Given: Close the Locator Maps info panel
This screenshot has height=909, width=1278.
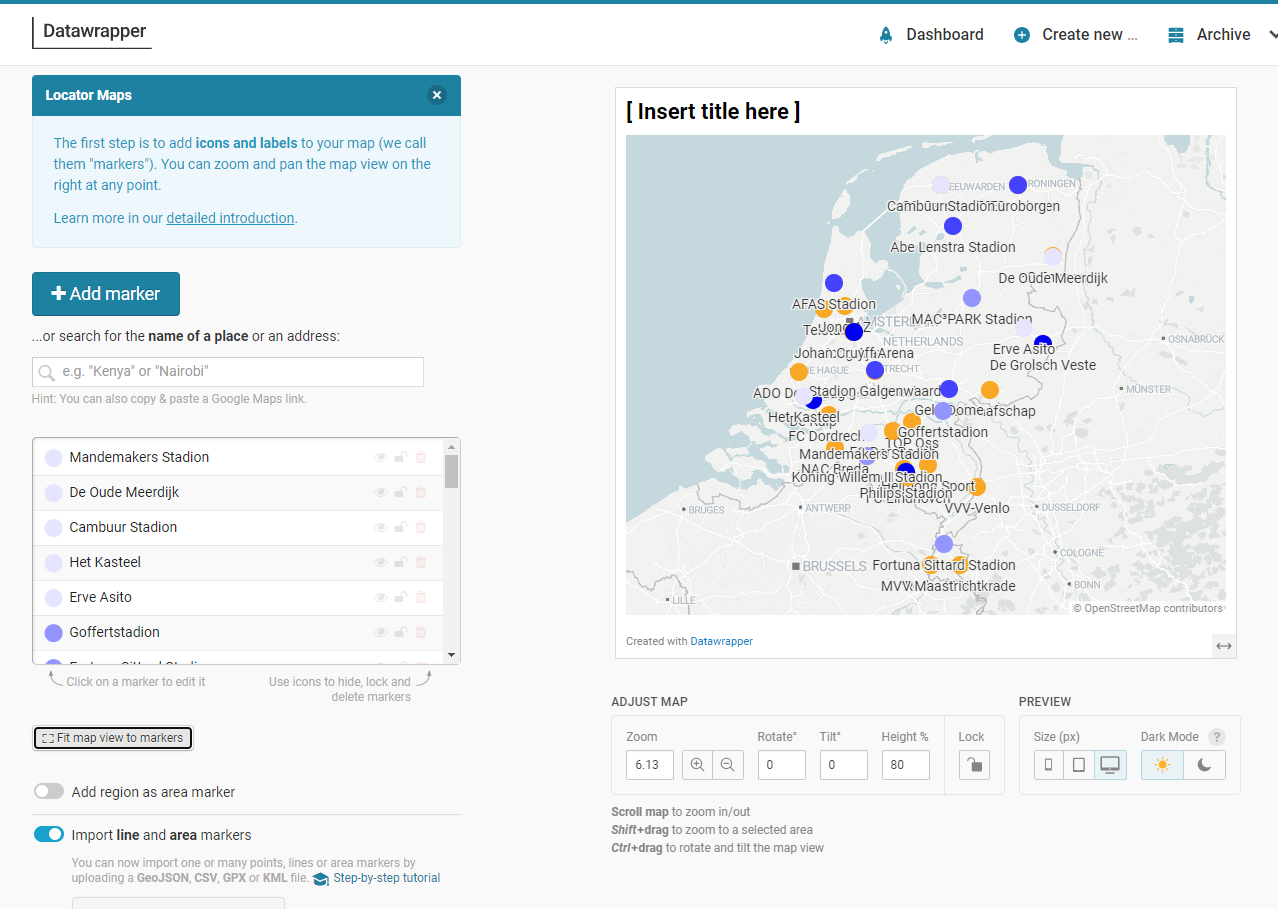Looking at the screenshot, I should [x=437, y=95].
